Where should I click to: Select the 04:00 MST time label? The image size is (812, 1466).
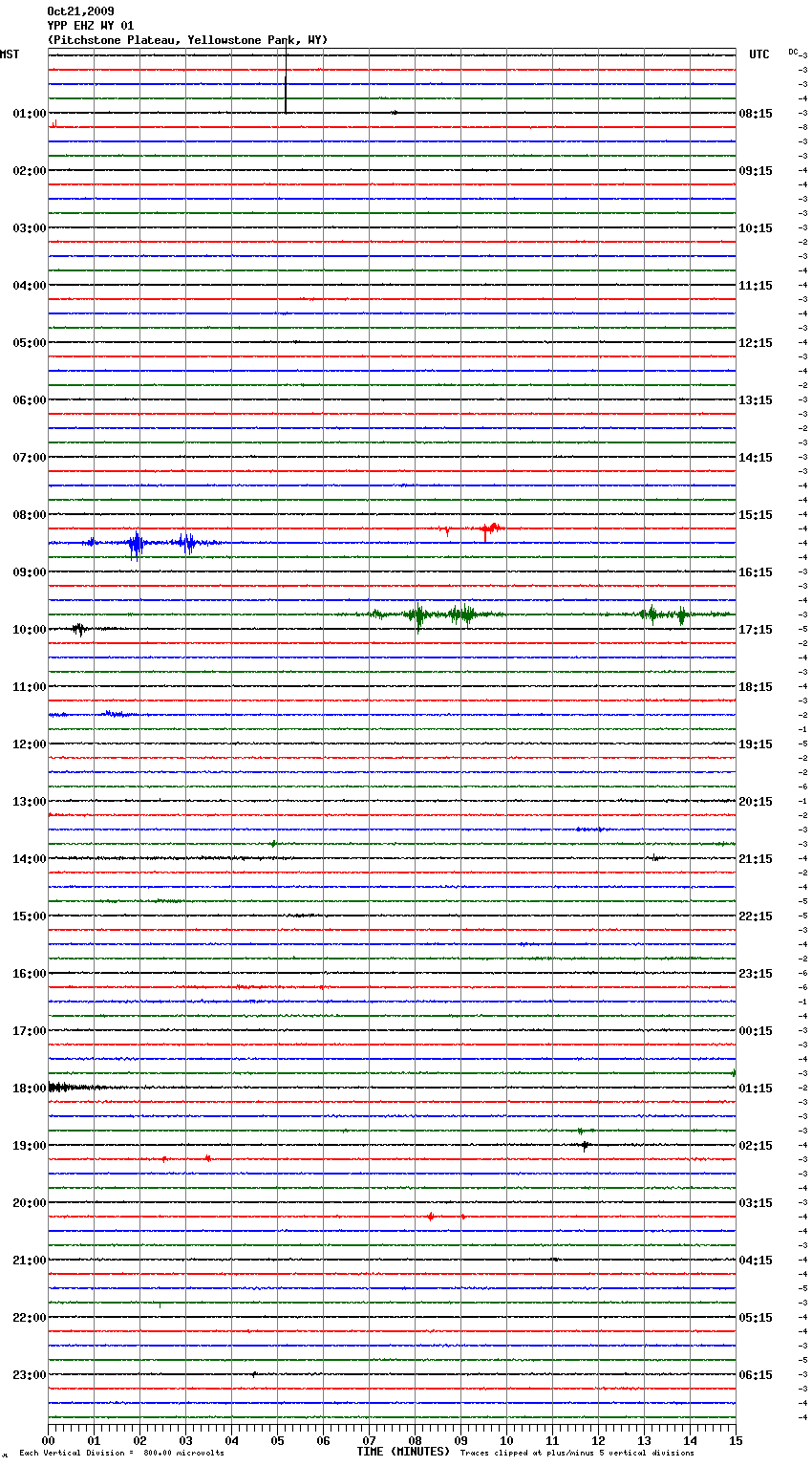pos(30,285)
